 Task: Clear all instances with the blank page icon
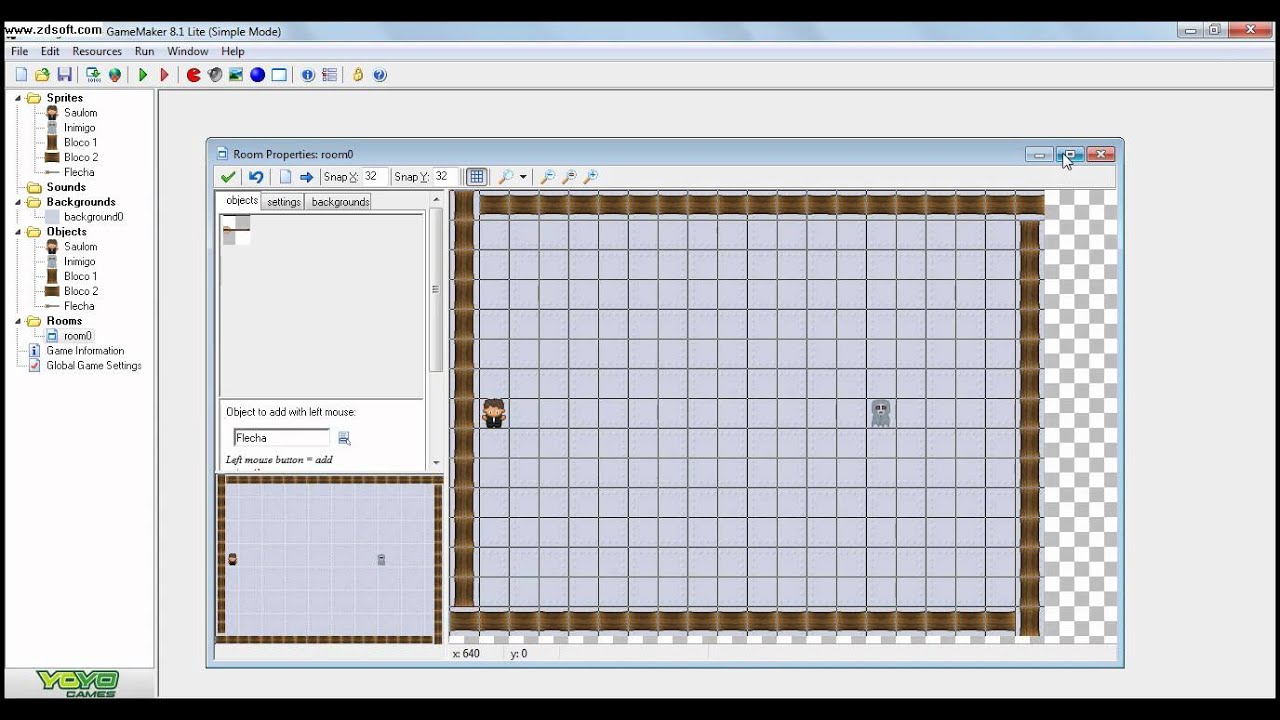tap(285, 177)
